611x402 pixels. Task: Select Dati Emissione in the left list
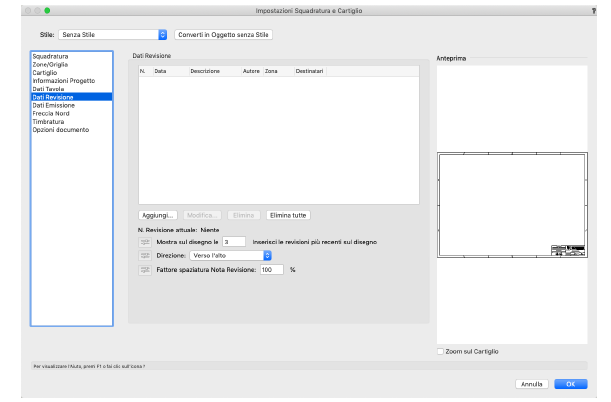click(72, 105)
